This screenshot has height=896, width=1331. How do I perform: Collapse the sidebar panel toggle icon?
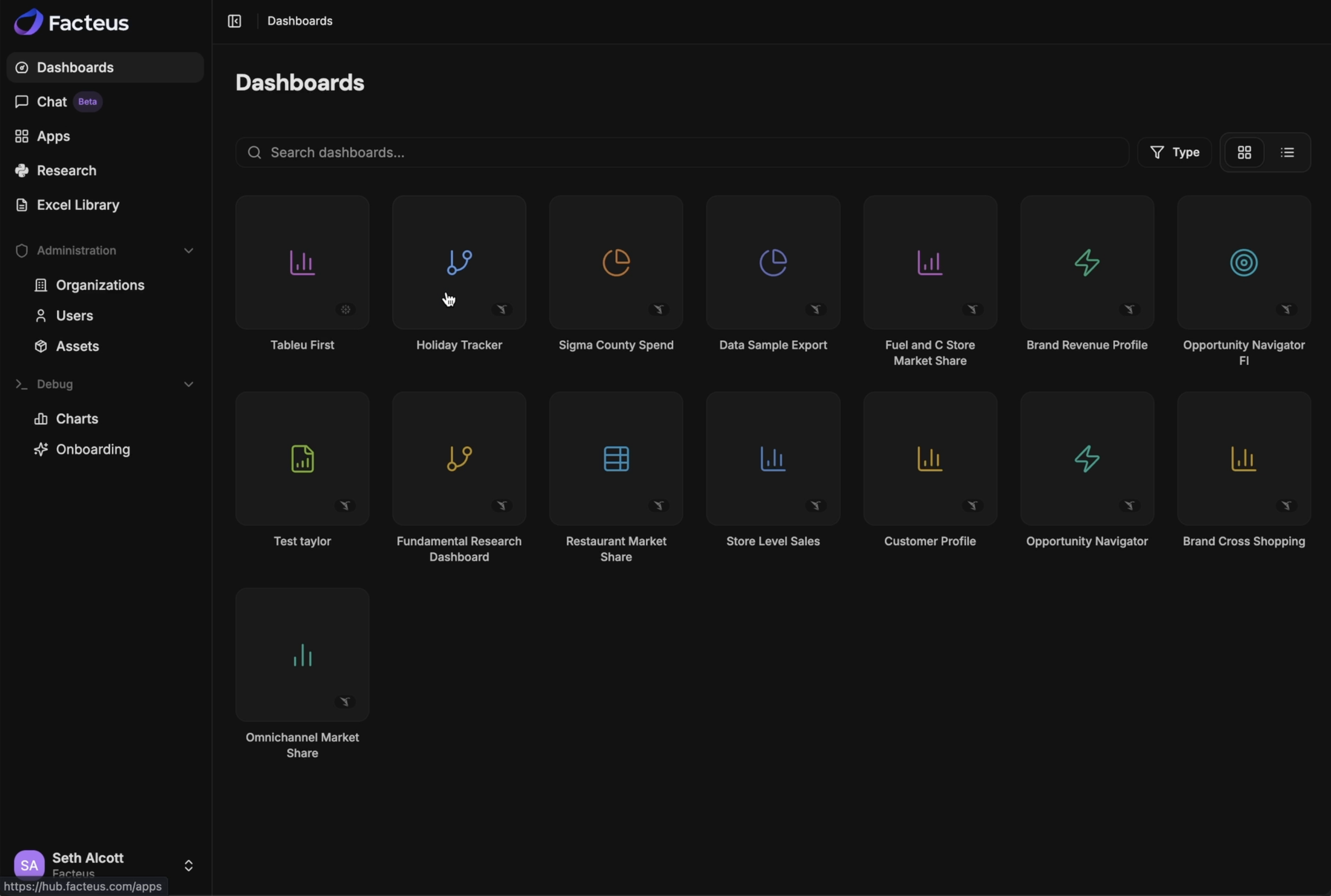coord(234,21)
